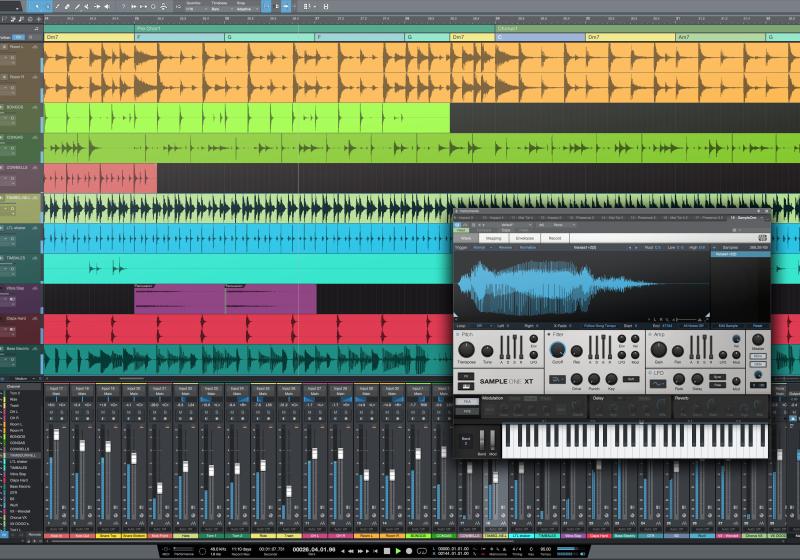Toggle the Amp section power button

pos(650,335)
